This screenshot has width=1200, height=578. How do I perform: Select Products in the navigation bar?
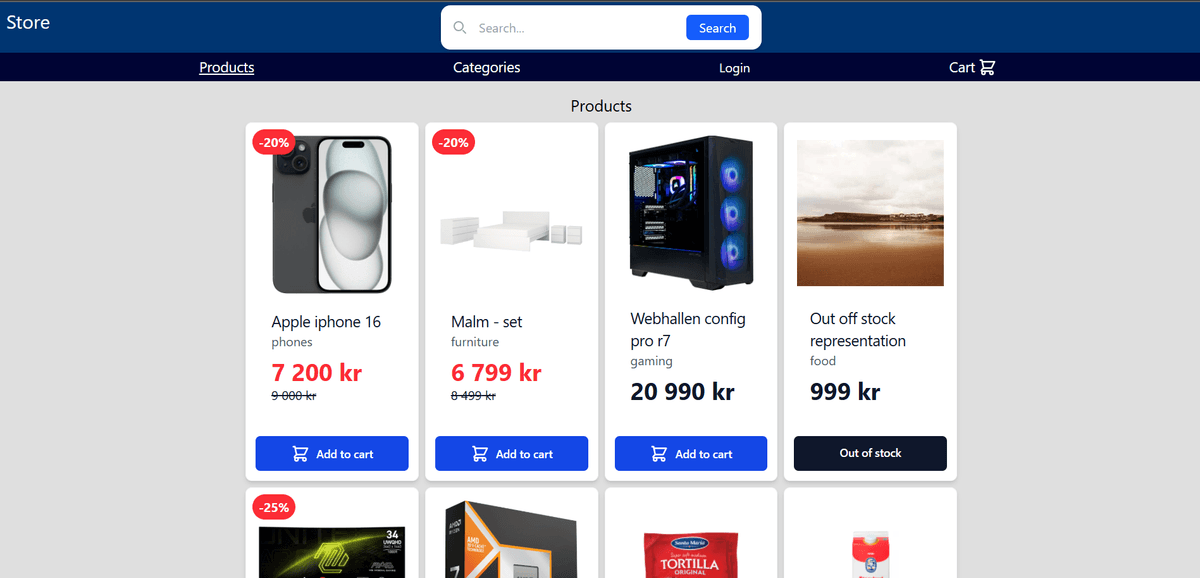(x=226, y=67)
